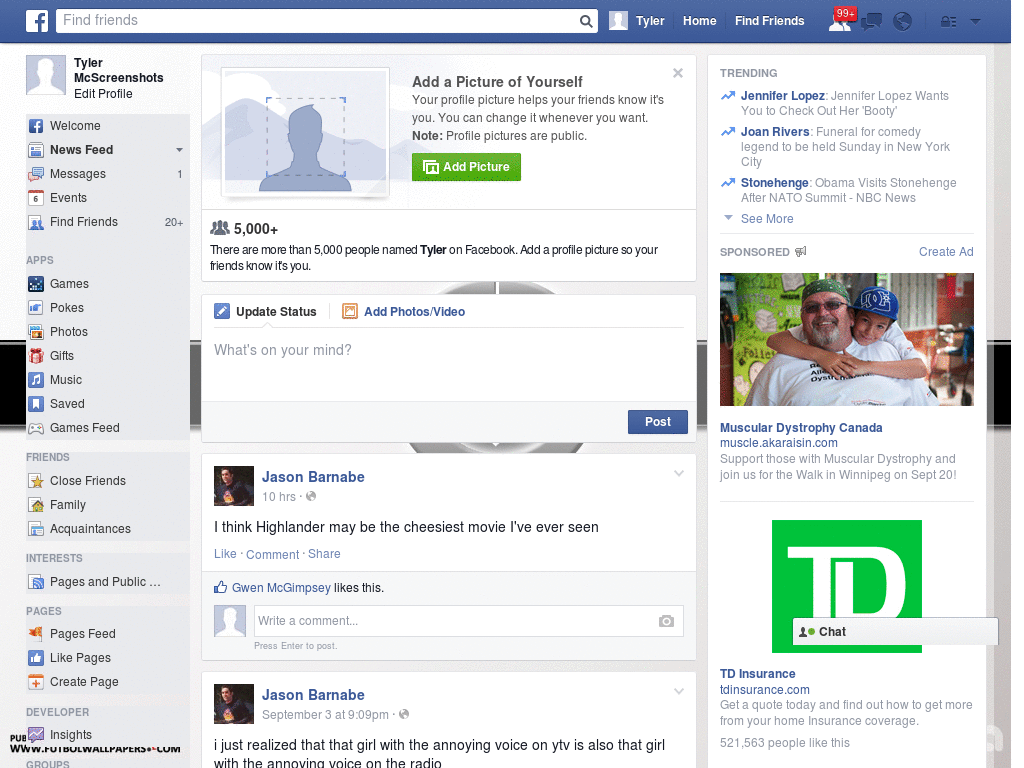The height and width of the screenshot is (768, 1024).
Task: Click the tdinsurance.com link
Action: (764, 690)
